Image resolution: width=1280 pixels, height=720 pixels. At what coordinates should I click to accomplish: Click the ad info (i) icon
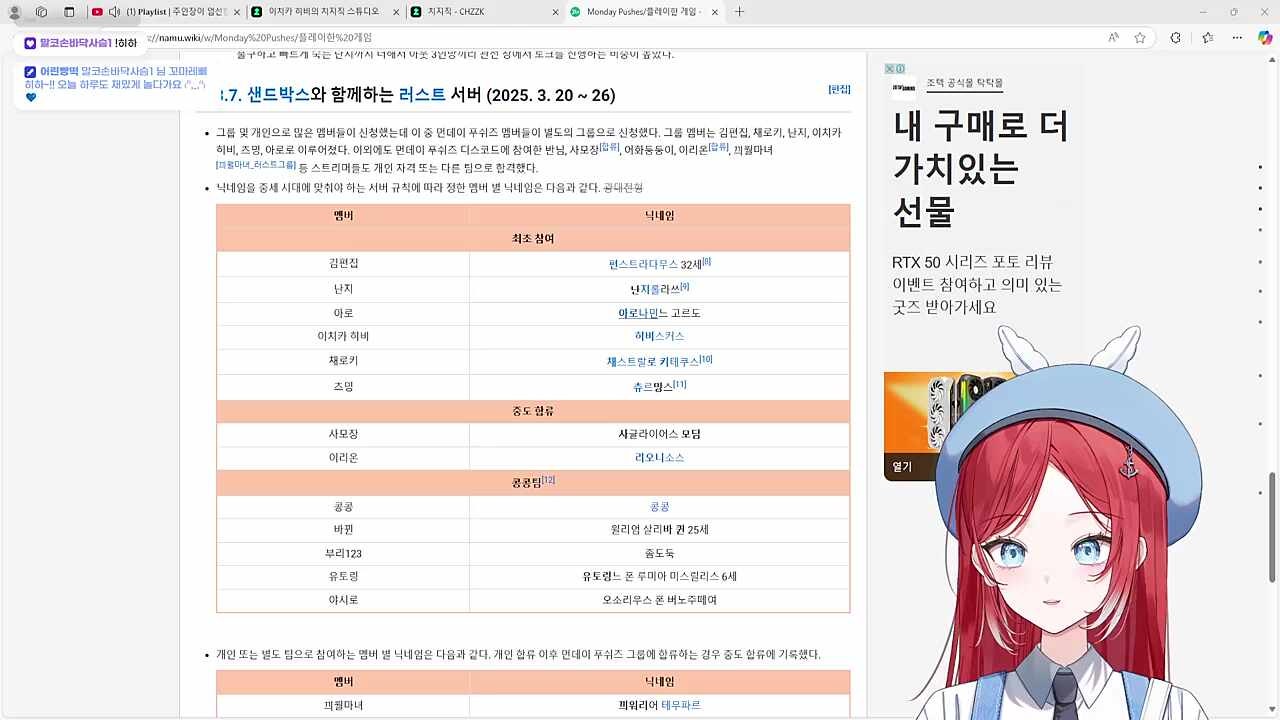point(900,69)
